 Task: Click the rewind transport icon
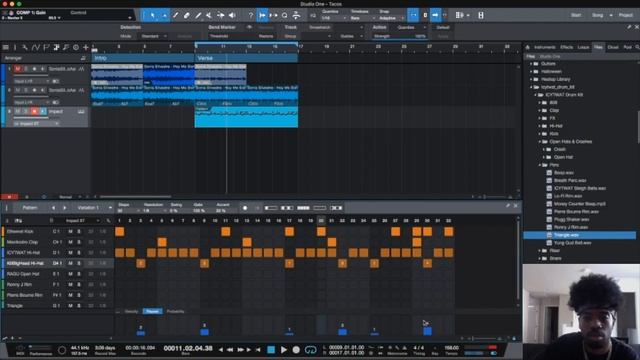click(x=230, y=350)
